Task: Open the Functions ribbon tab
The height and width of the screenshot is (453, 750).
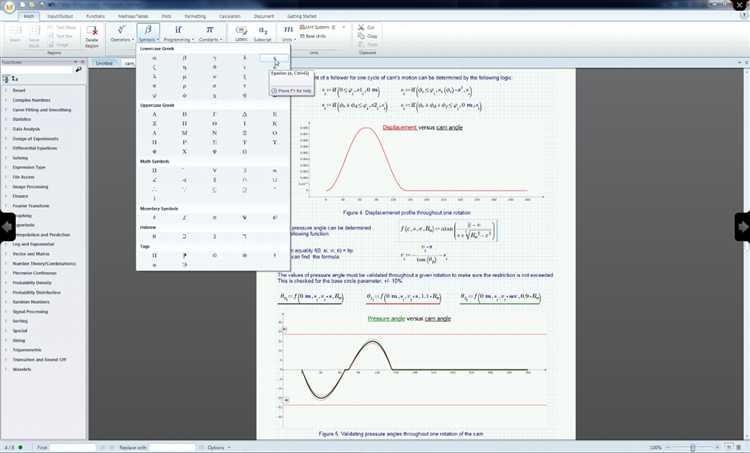Action: click(x=95, y=16)
